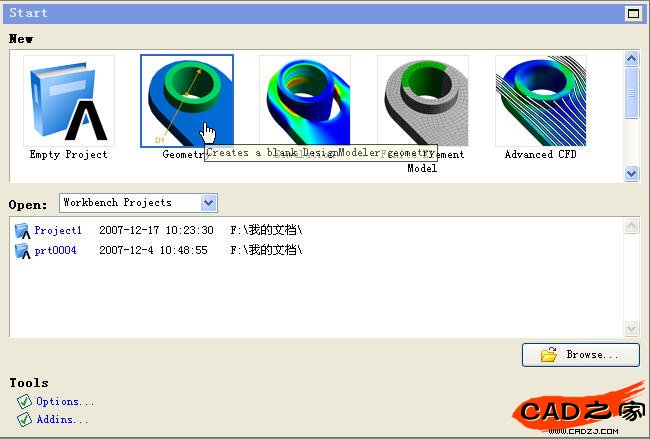The width and height of the screenshot is (650, 439).
Task: Open the Addins link under Tools
Action: 62,420
